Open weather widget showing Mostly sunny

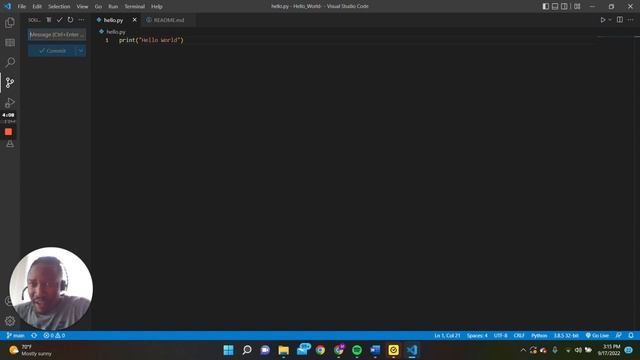31,350
